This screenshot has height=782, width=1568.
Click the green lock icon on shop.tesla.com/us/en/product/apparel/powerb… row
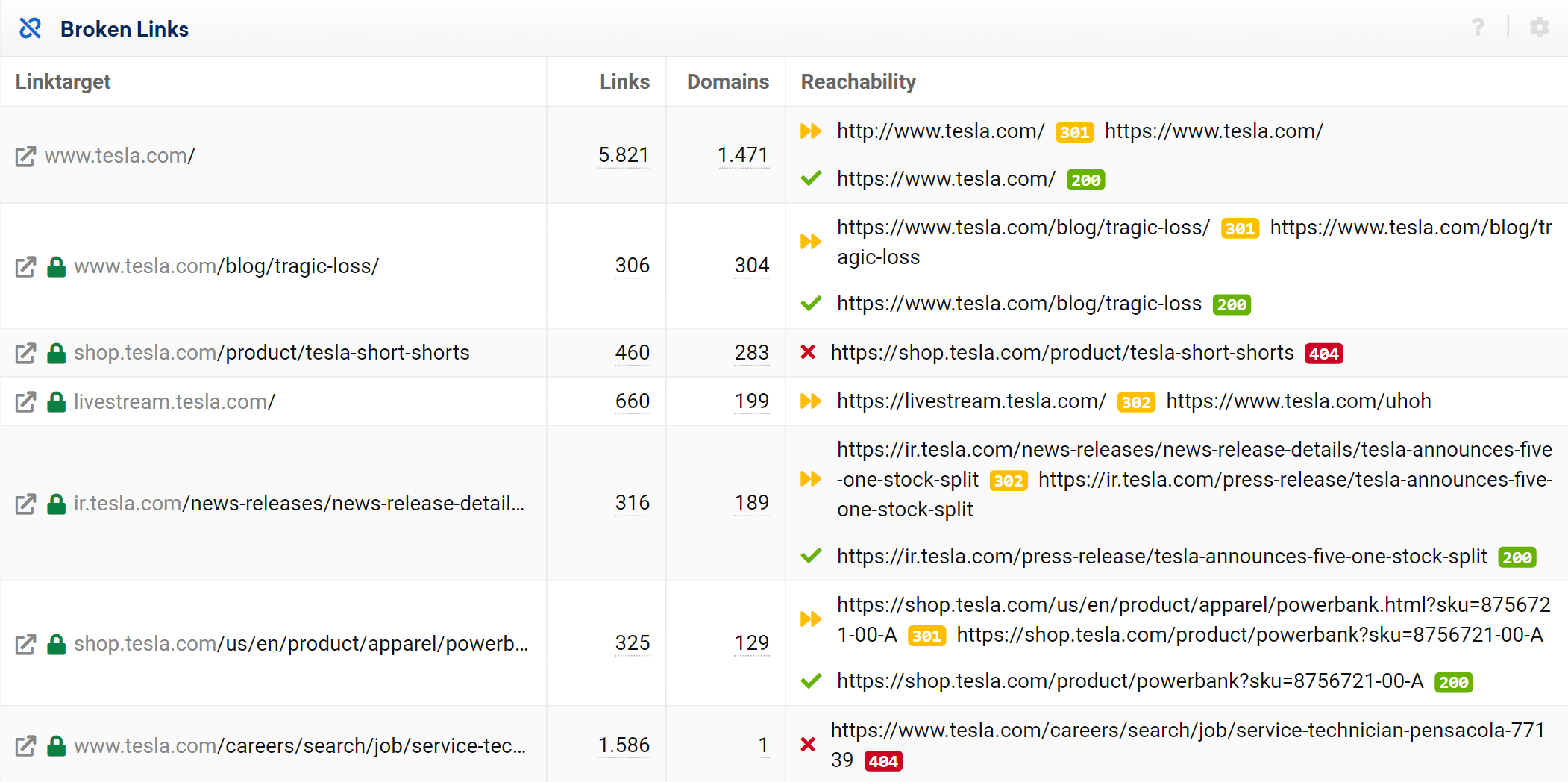click(x=57, y=644)
